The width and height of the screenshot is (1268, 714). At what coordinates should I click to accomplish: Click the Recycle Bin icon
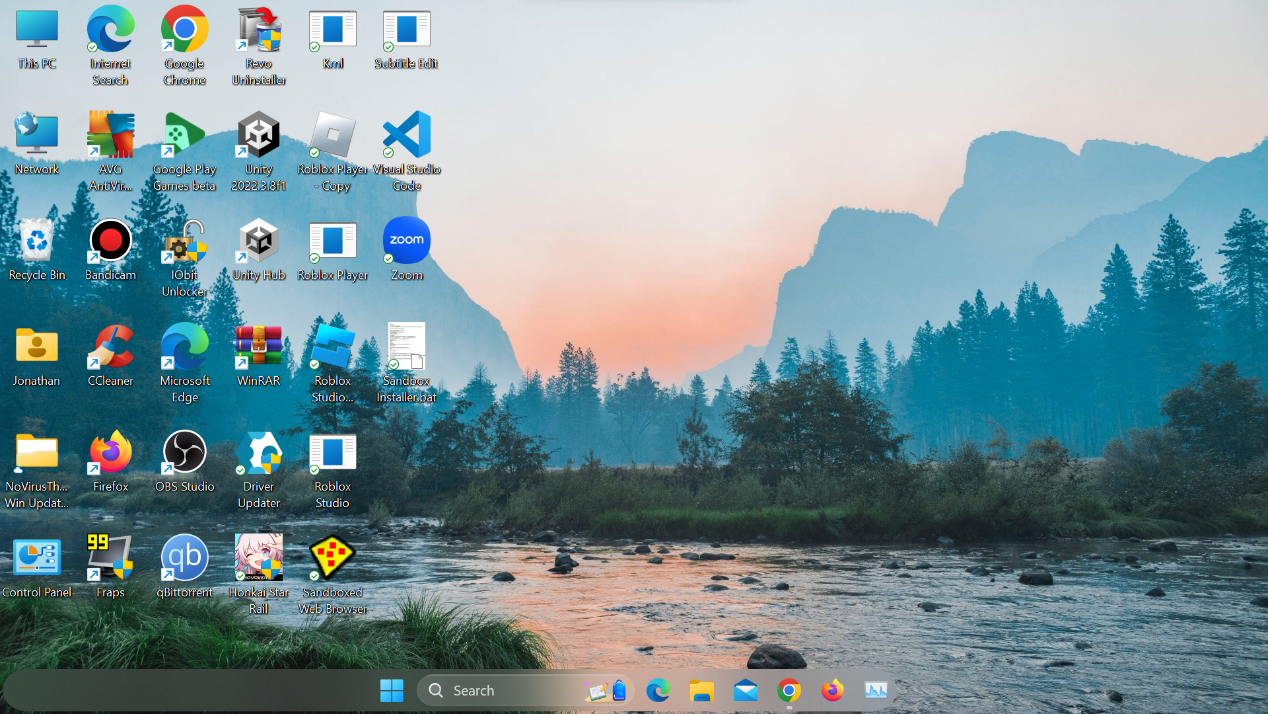[x=37, y=250]
